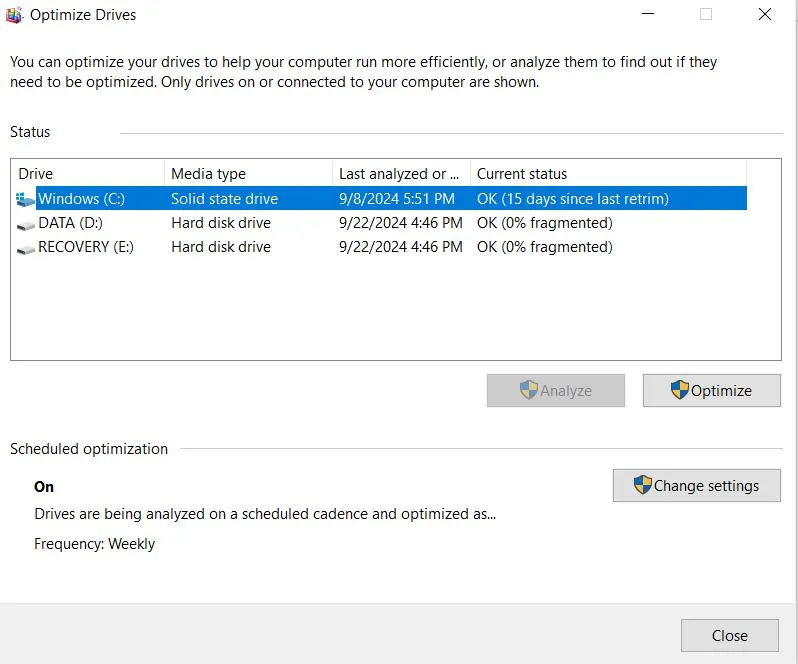Click the Status section heading
798x664 pixels.
[30, 132]
